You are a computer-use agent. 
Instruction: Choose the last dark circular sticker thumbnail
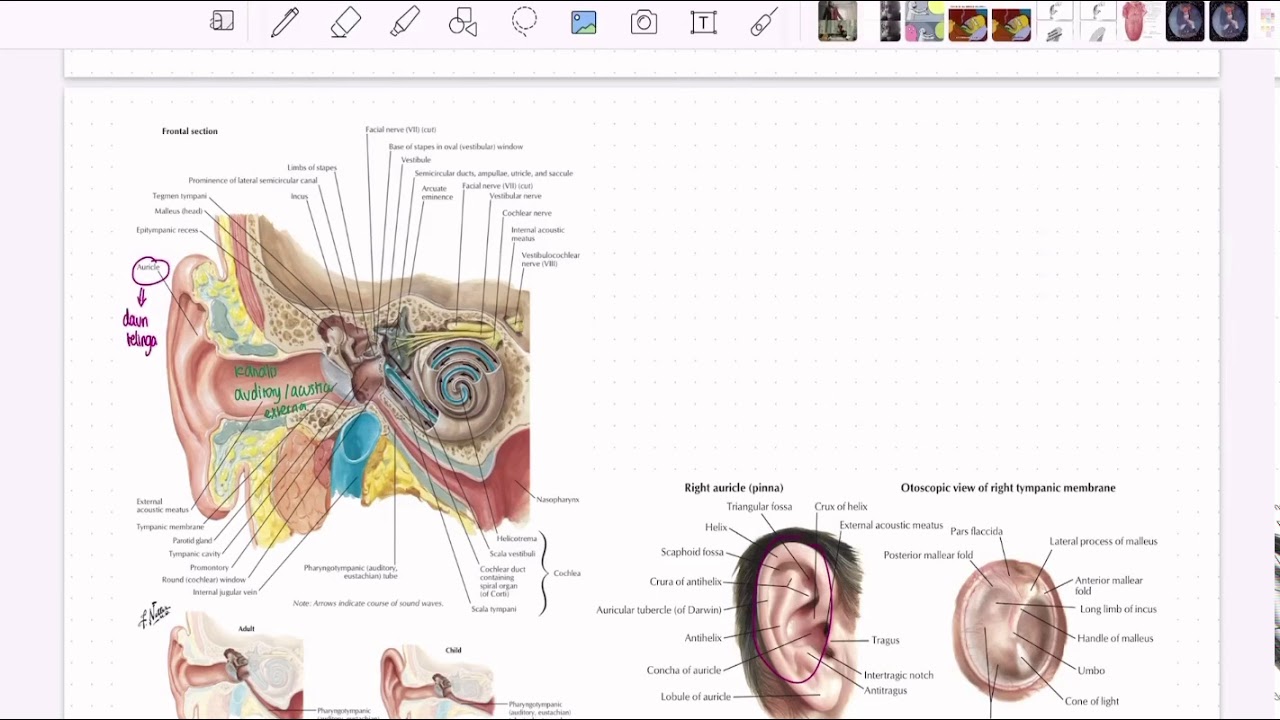[1228, 21]
